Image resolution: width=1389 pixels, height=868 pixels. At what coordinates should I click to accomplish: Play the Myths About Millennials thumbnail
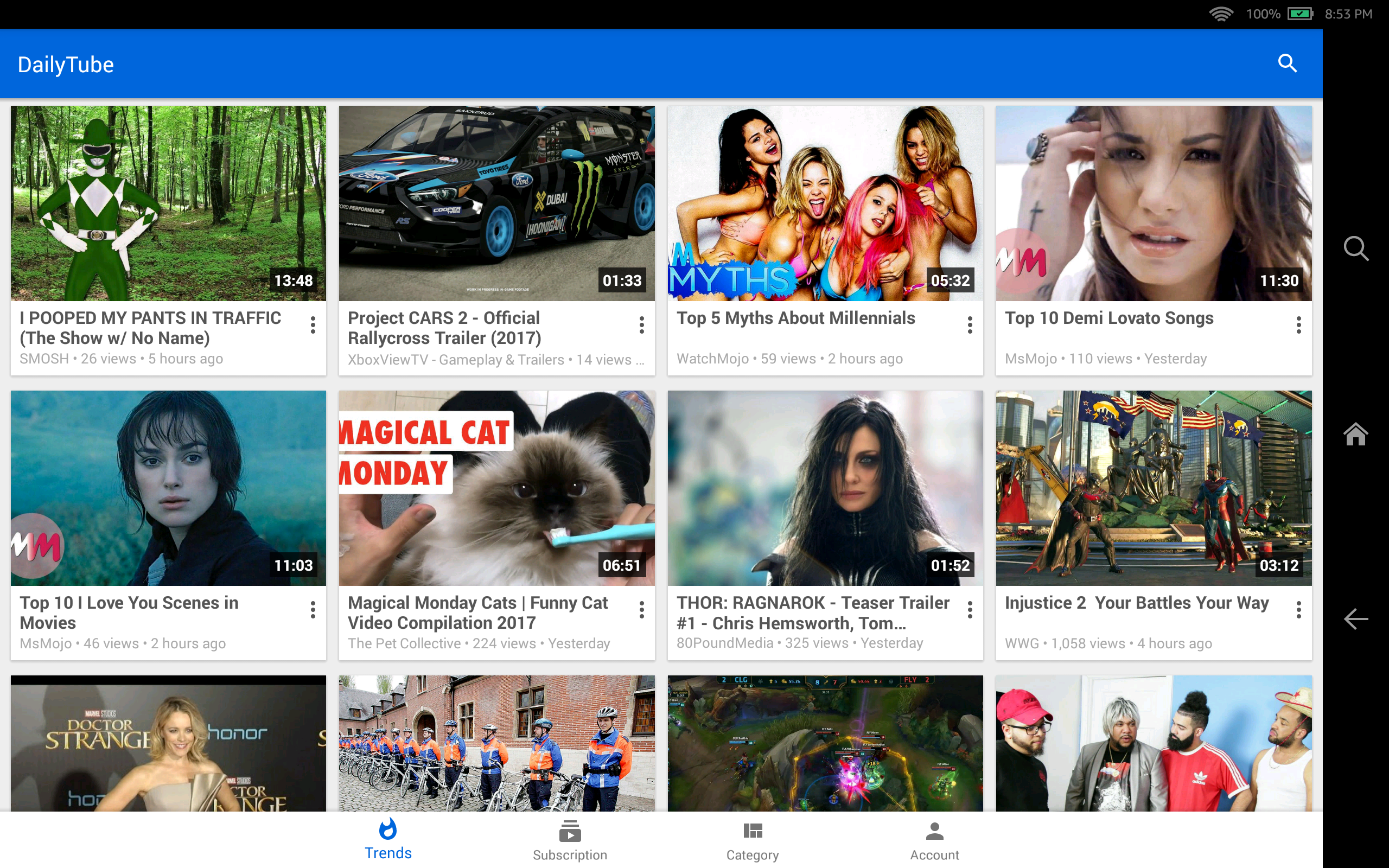point(825,203)
